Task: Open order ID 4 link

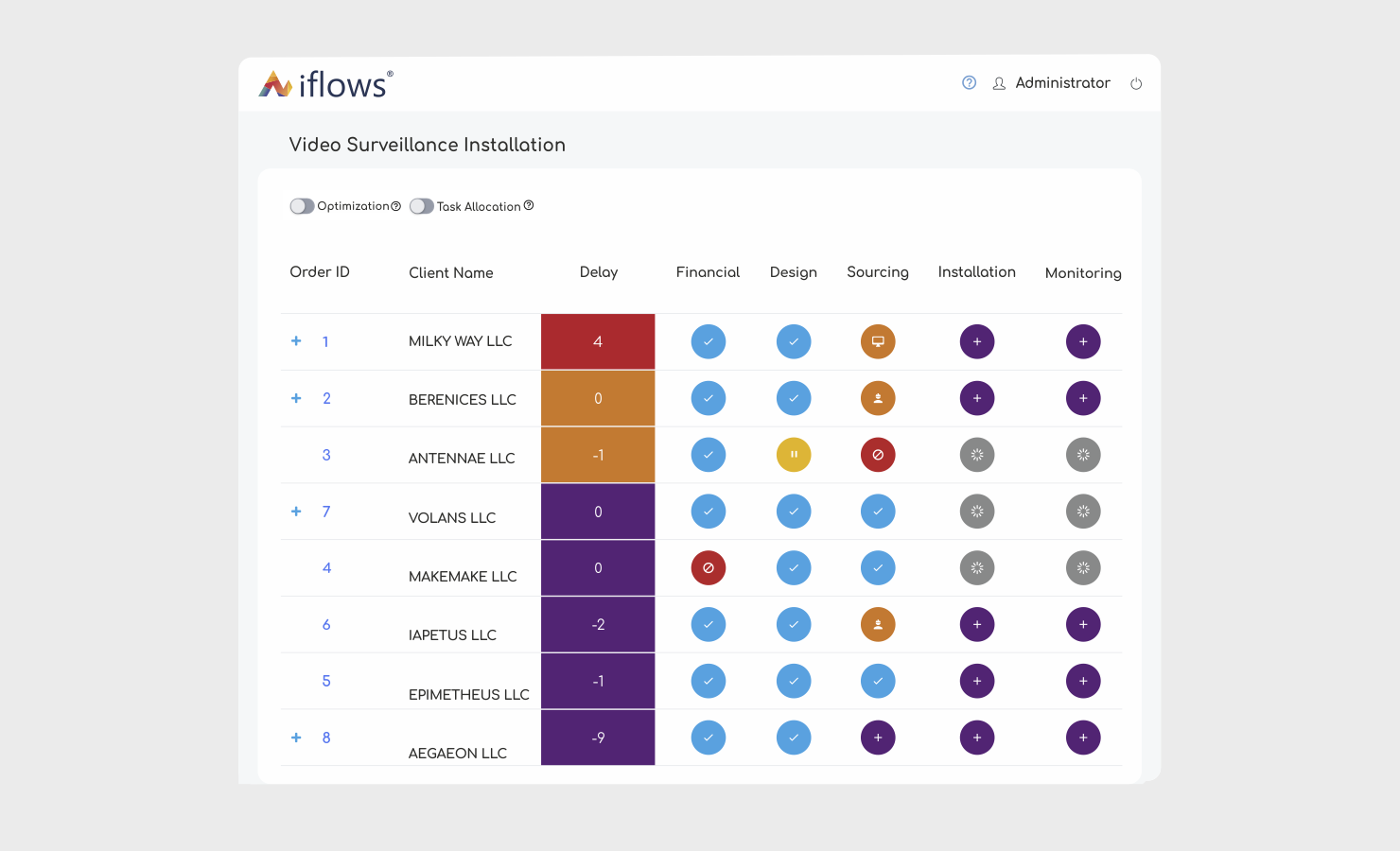Action: coord(326,568)
